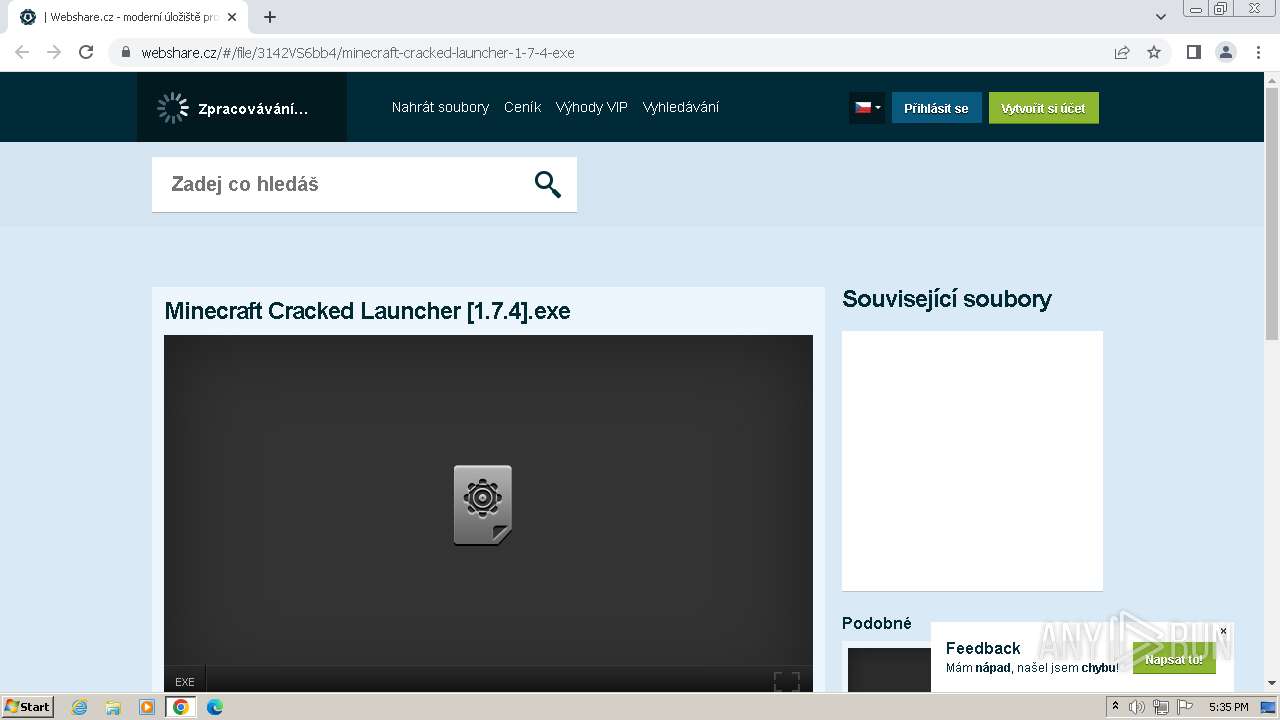Click the first Podobné file thumbnail
Image resolution: width=1280 pixels, height=720 pixels.
pos(889,669)
